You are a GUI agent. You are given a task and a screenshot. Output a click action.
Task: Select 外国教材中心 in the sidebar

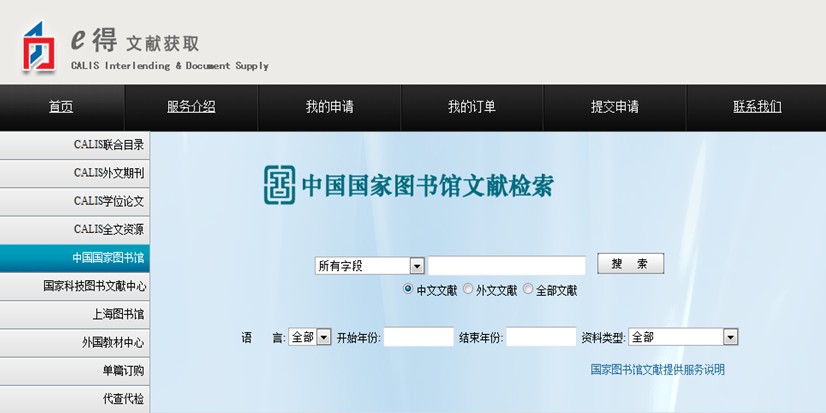[x=74, y=343]
